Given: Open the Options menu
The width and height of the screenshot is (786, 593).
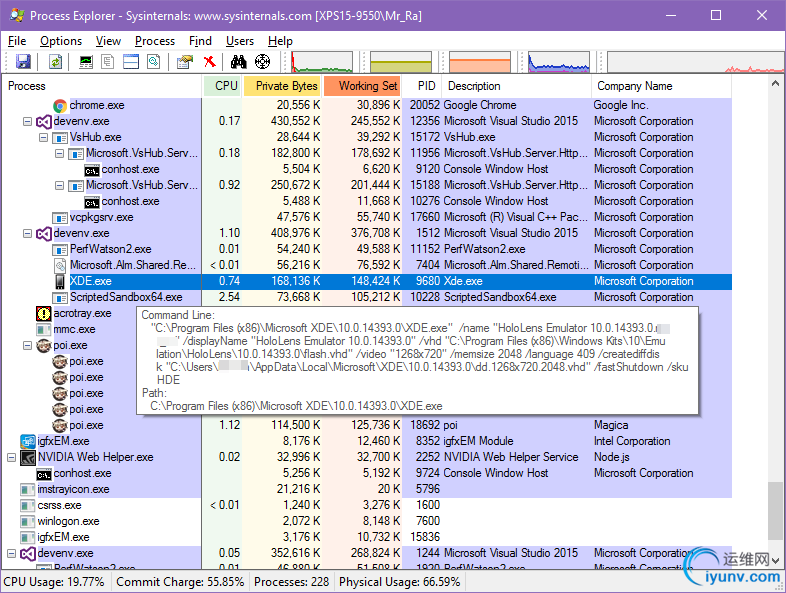Looking at the screenshot, I should (x=61, y=41).
